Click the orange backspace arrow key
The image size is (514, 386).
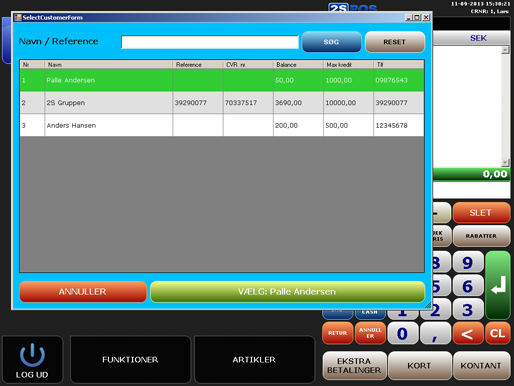click(468, 333)
